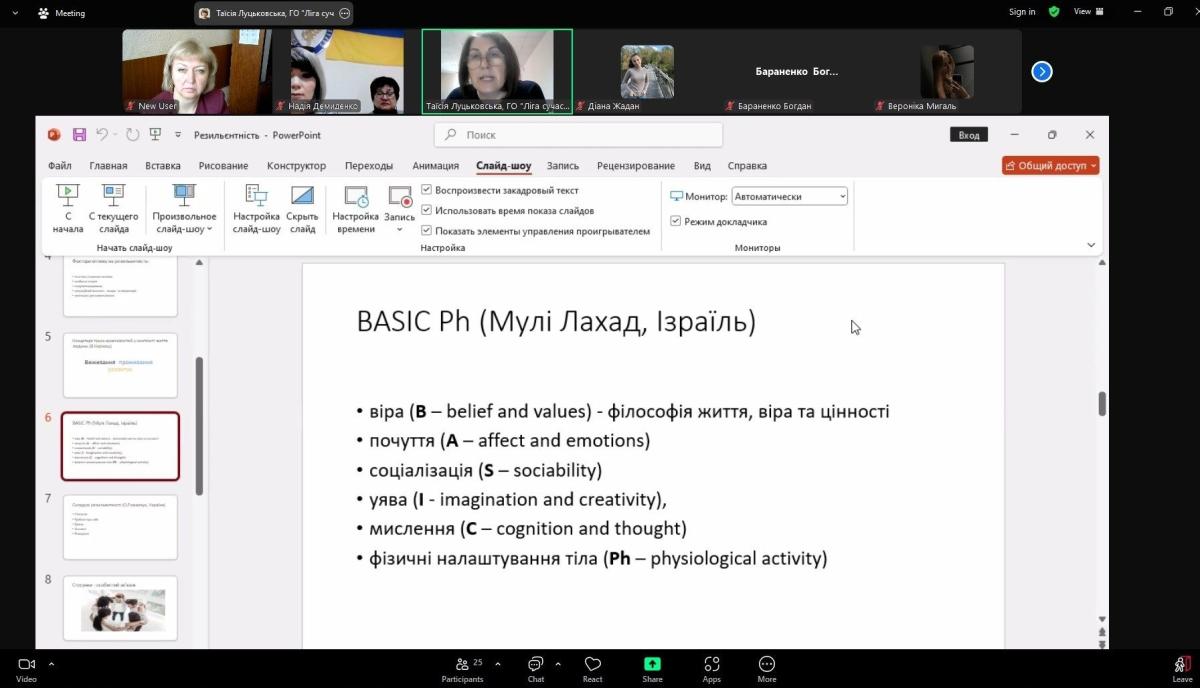The image size is (1200, 688).
Task: Start slideshow from beginning icon
Action: [67, 197]
